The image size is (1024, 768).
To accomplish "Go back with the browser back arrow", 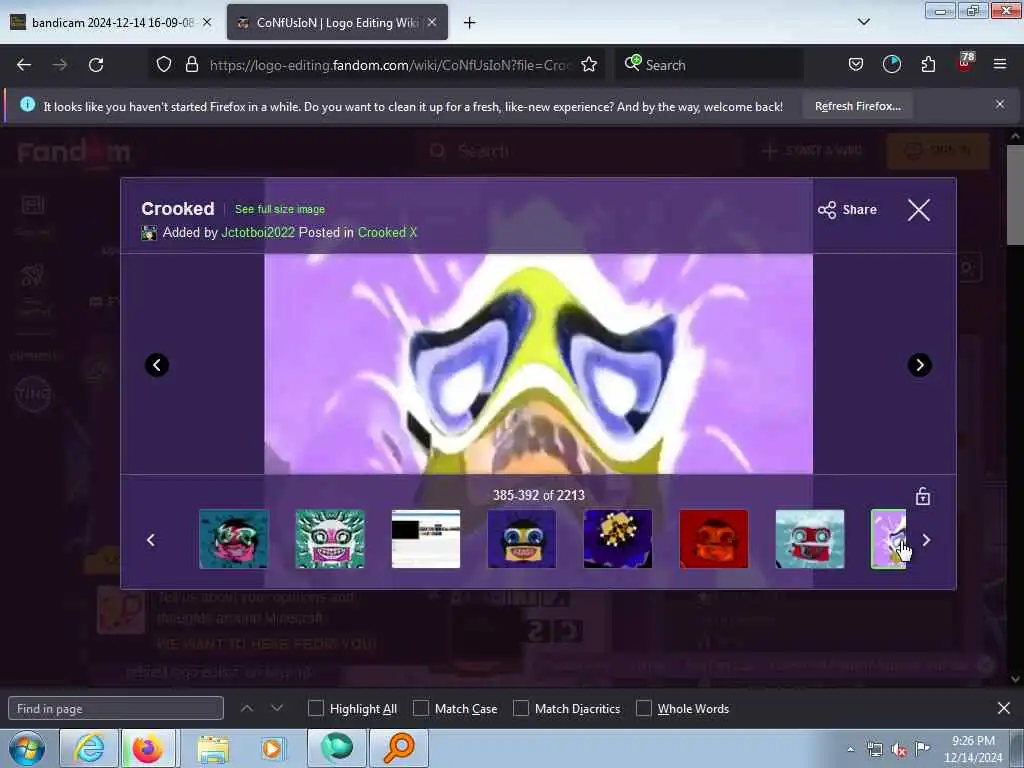I will [24, 65].
